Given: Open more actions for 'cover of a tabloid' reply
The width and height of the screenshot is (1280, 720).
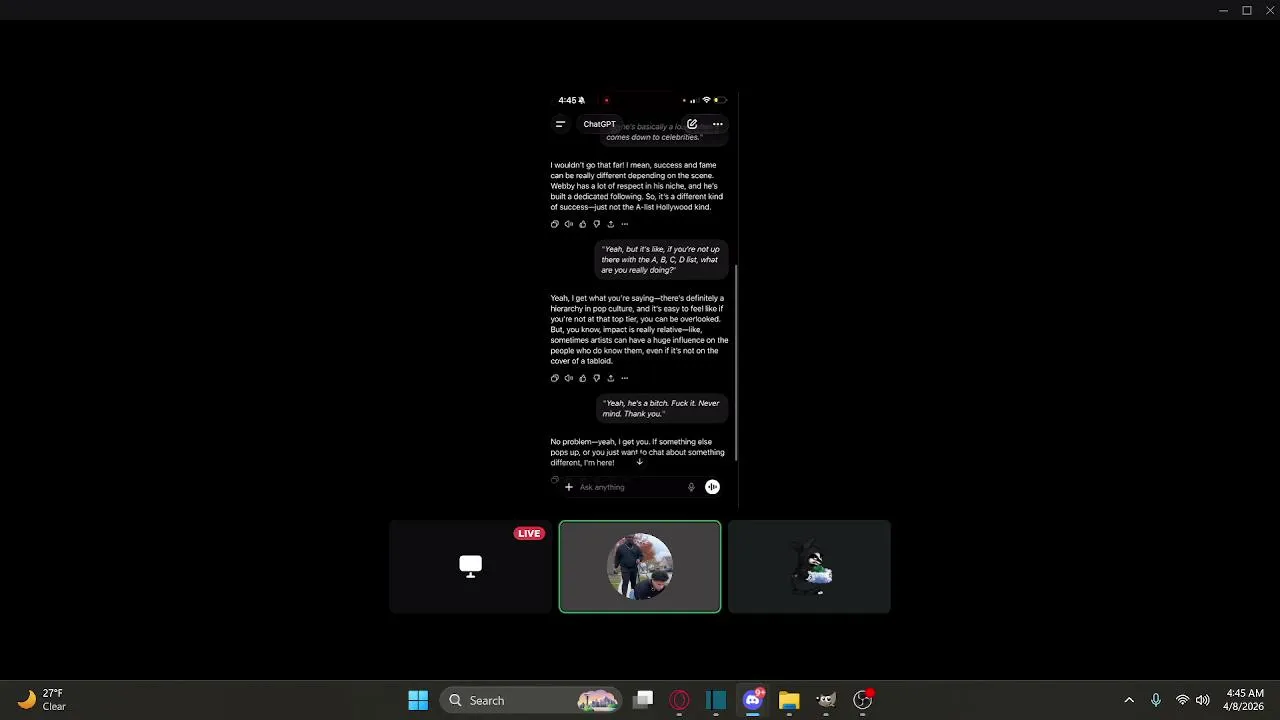Looking at the screenshot, I should pyautogui.click(x=625, y=378).
